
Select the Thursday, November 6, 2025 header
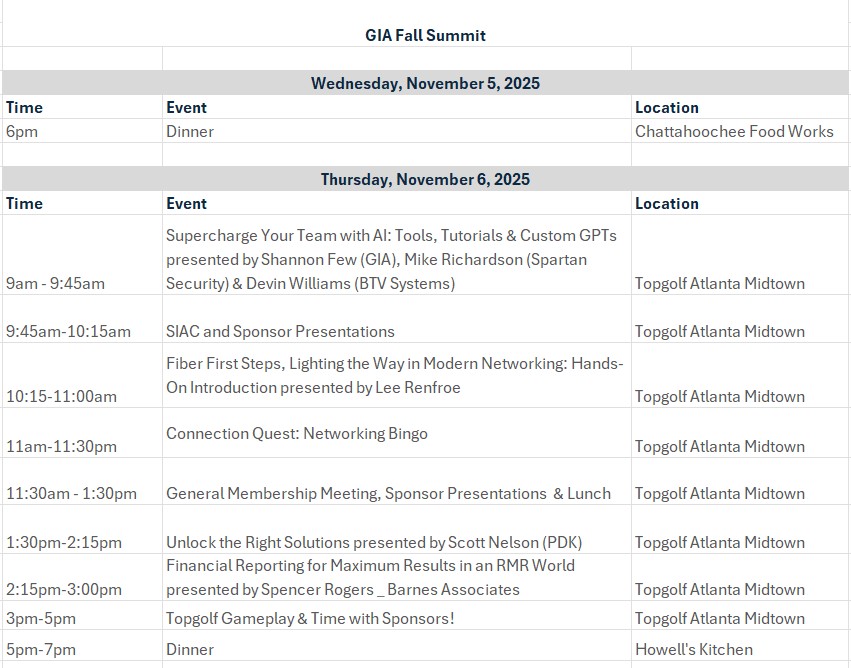click(425, 179)
